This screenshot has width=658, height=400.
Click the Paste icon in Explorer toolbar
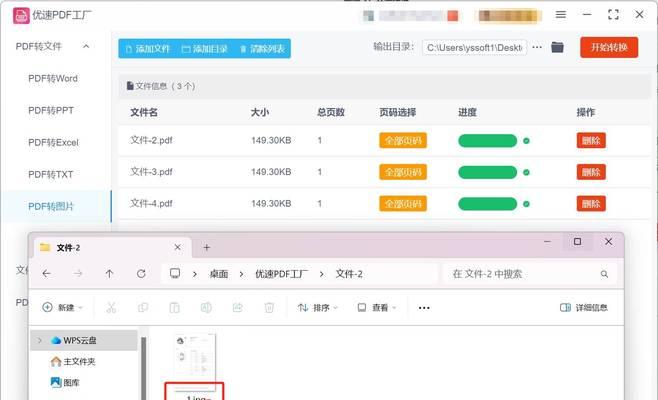174,308
